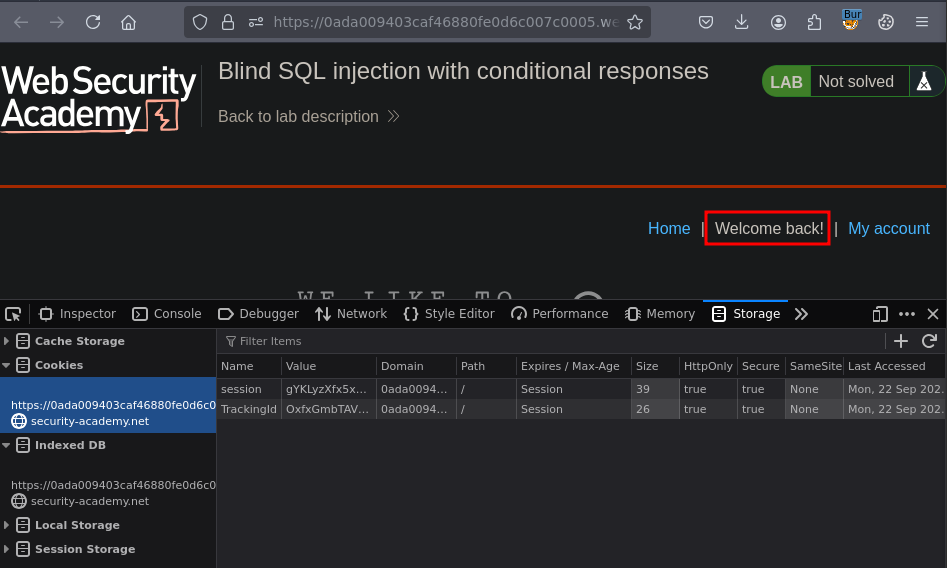The width and height of the screenshot is (947, 568).
Task: Expand the Local Storage tree node
Action: [x=7, y=525]
